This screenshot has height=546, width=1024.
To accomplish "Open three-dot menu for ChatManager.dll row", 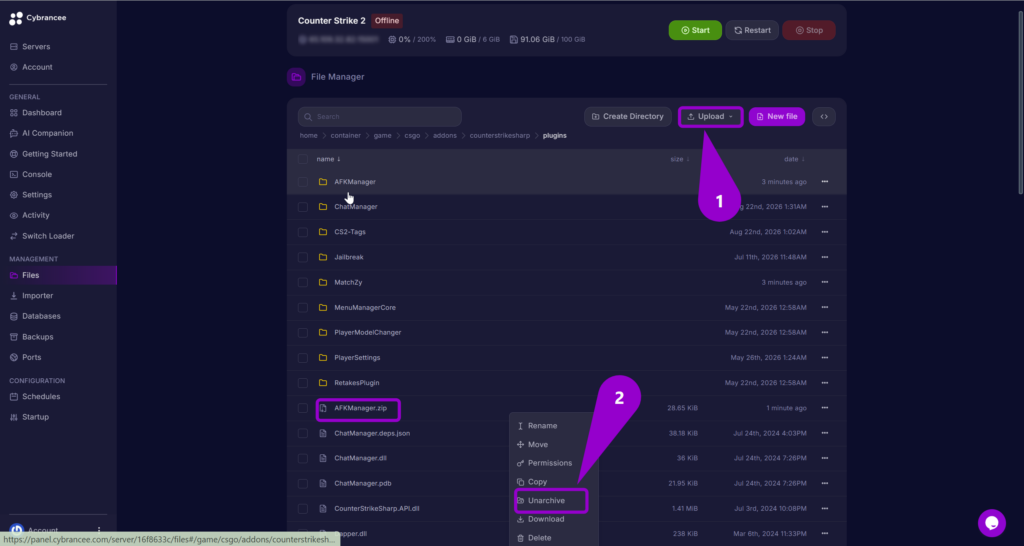I will pos(825,458).
